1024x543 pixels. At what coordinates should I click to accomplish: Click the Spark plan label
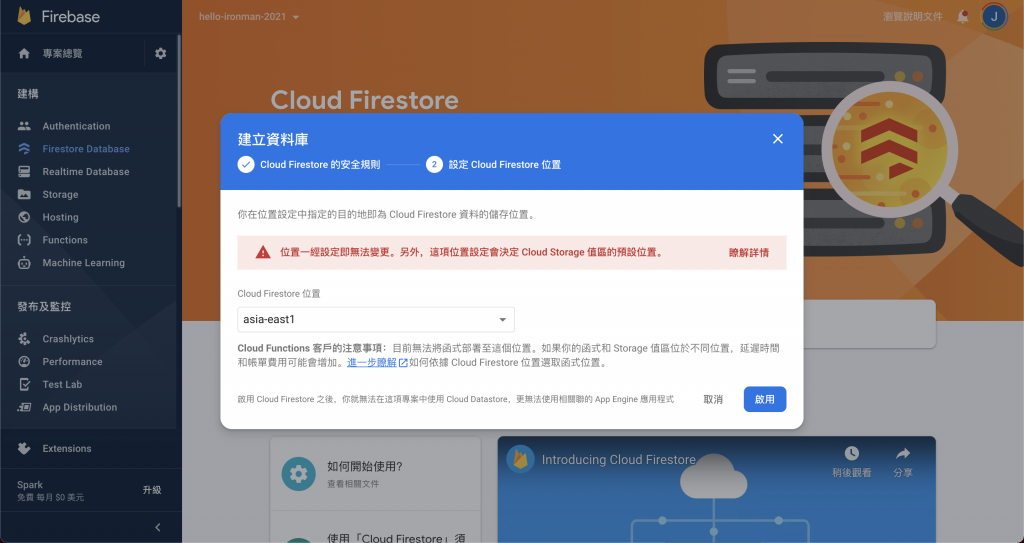(30, 485)
